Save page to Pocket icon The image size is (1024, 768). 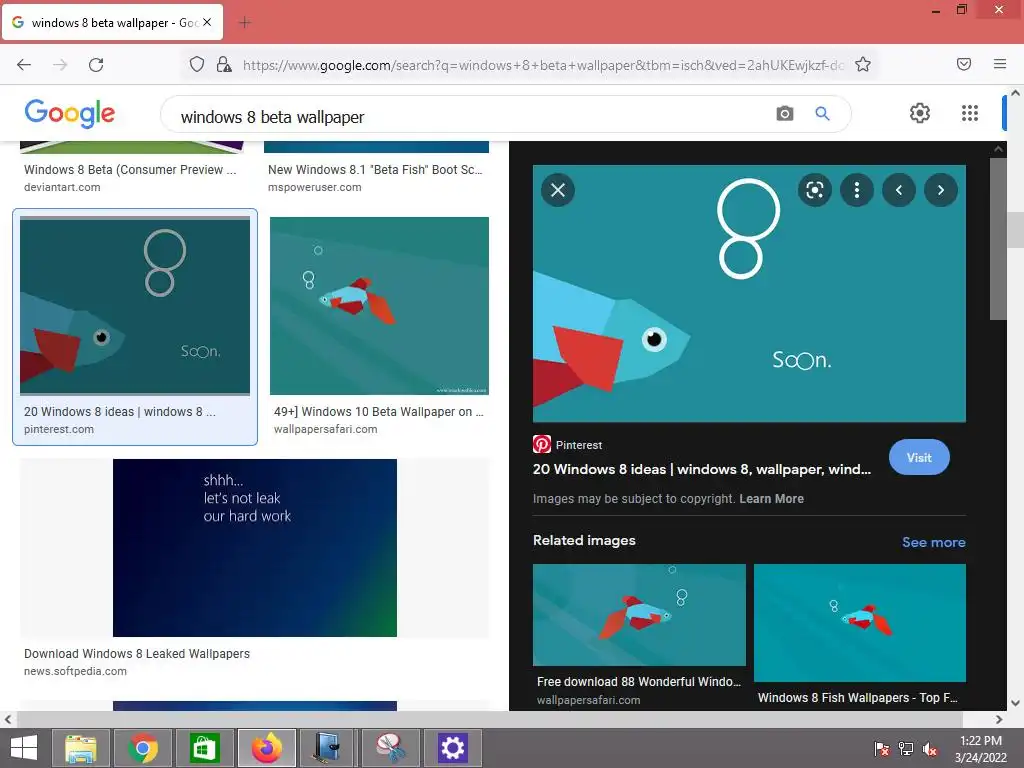[964, 64]
